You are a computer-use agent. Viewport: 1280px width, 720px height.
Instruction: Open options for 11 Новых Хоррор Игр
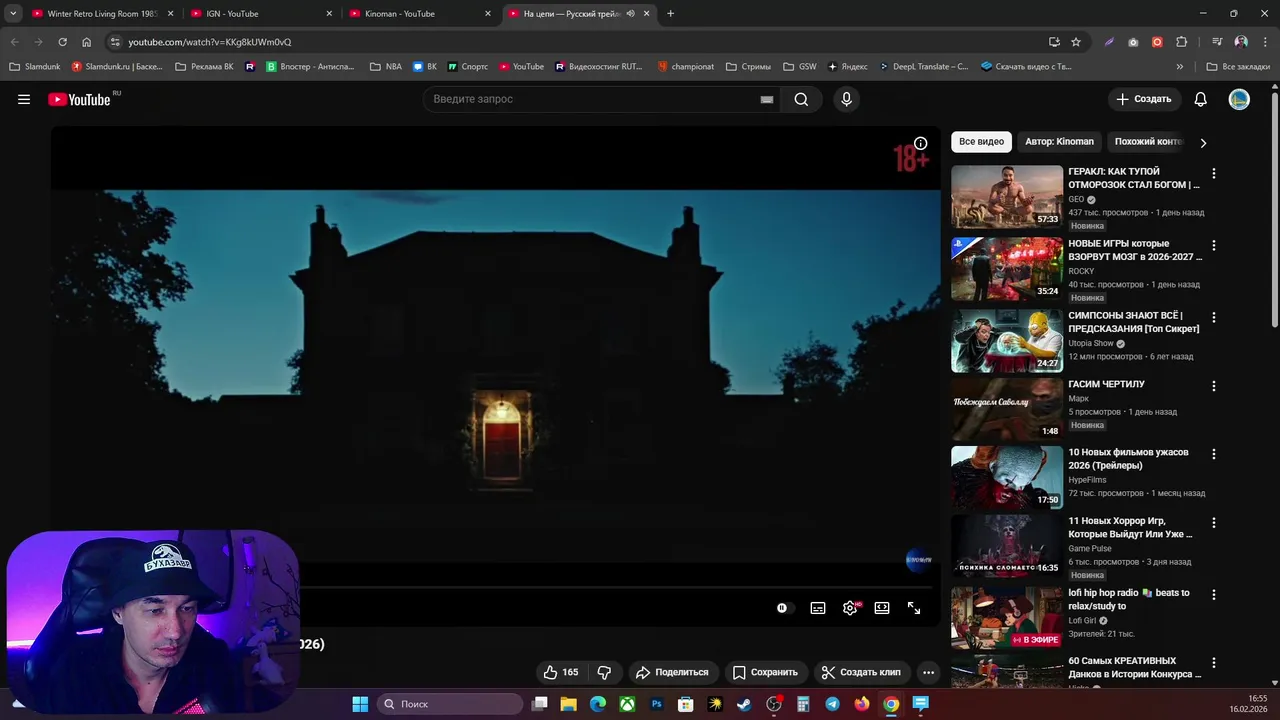pyautogui.click(x=1214, y=523)
